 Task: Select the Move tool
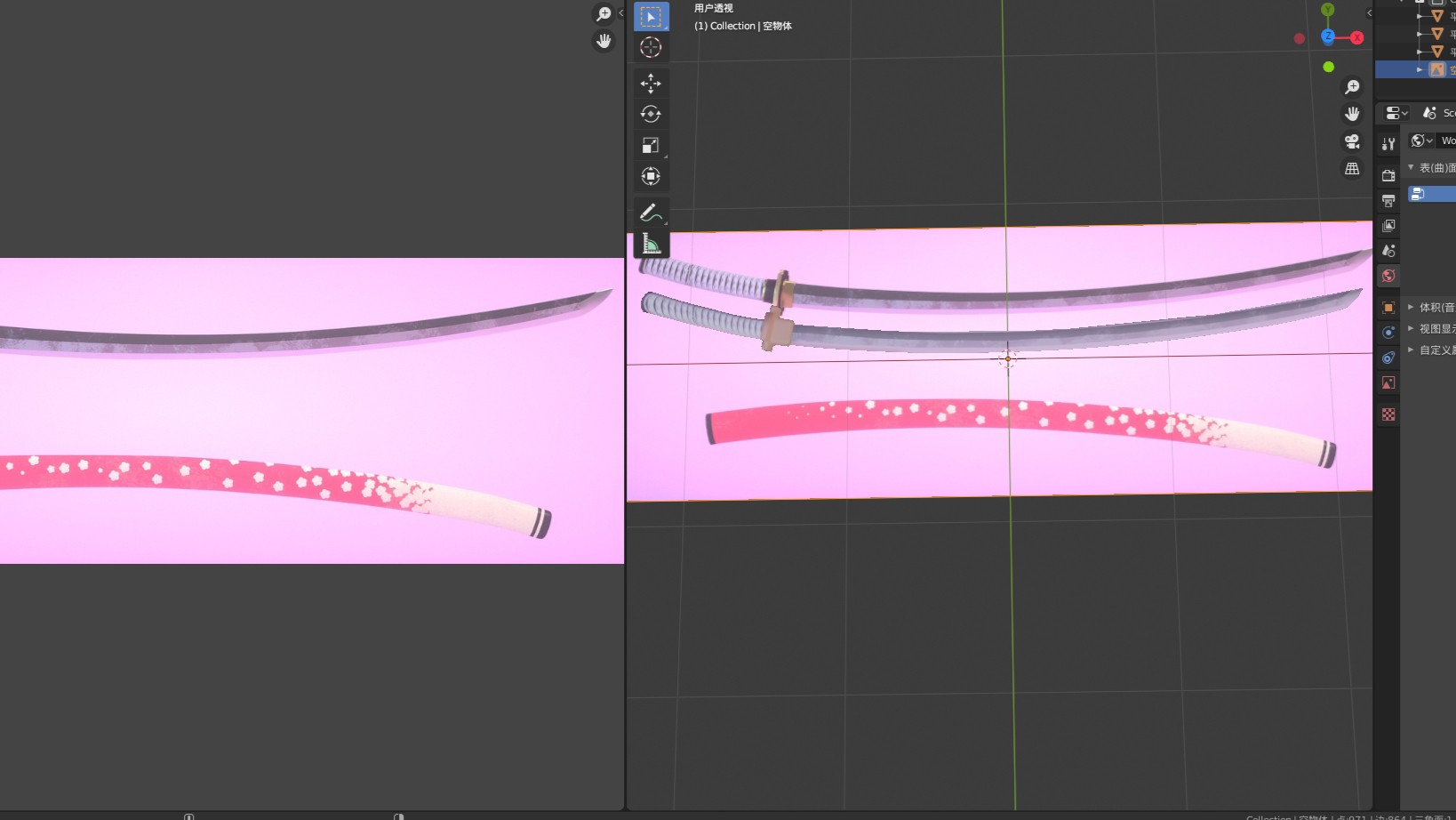point(651,84)
